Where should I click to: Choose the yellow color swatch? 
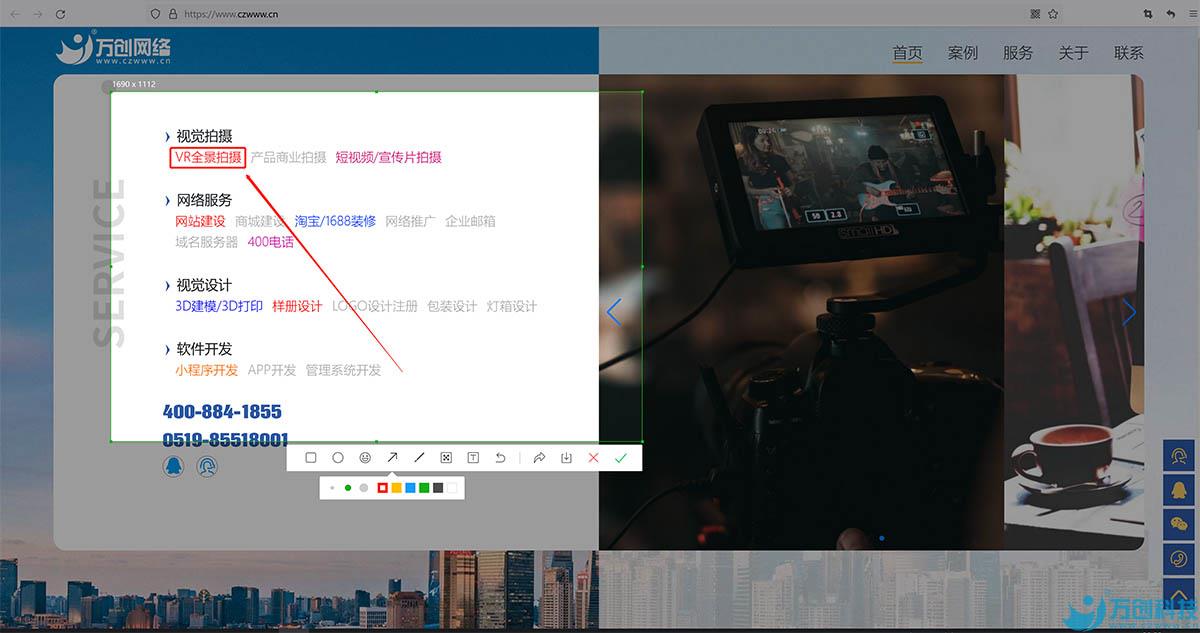click(396, 488)
